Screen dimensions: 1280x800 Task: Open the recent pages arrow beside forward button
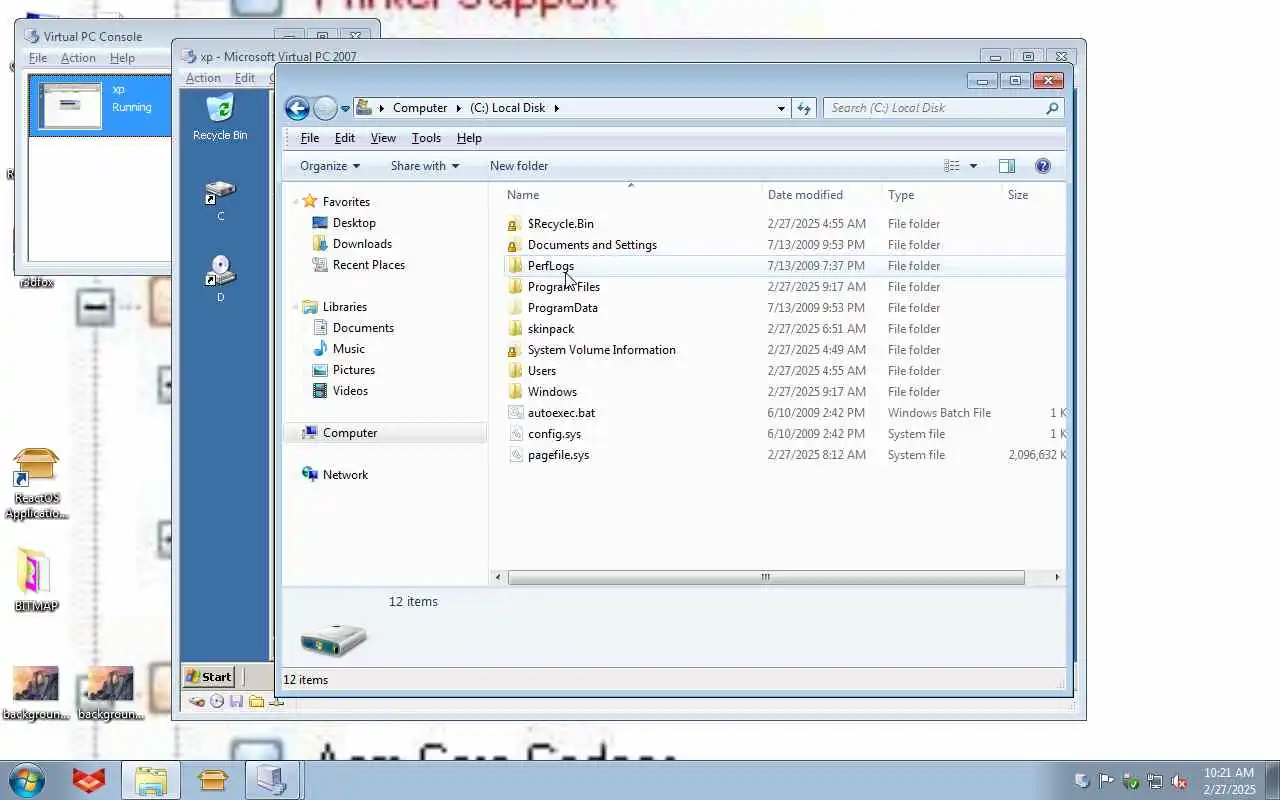point(345,108)
